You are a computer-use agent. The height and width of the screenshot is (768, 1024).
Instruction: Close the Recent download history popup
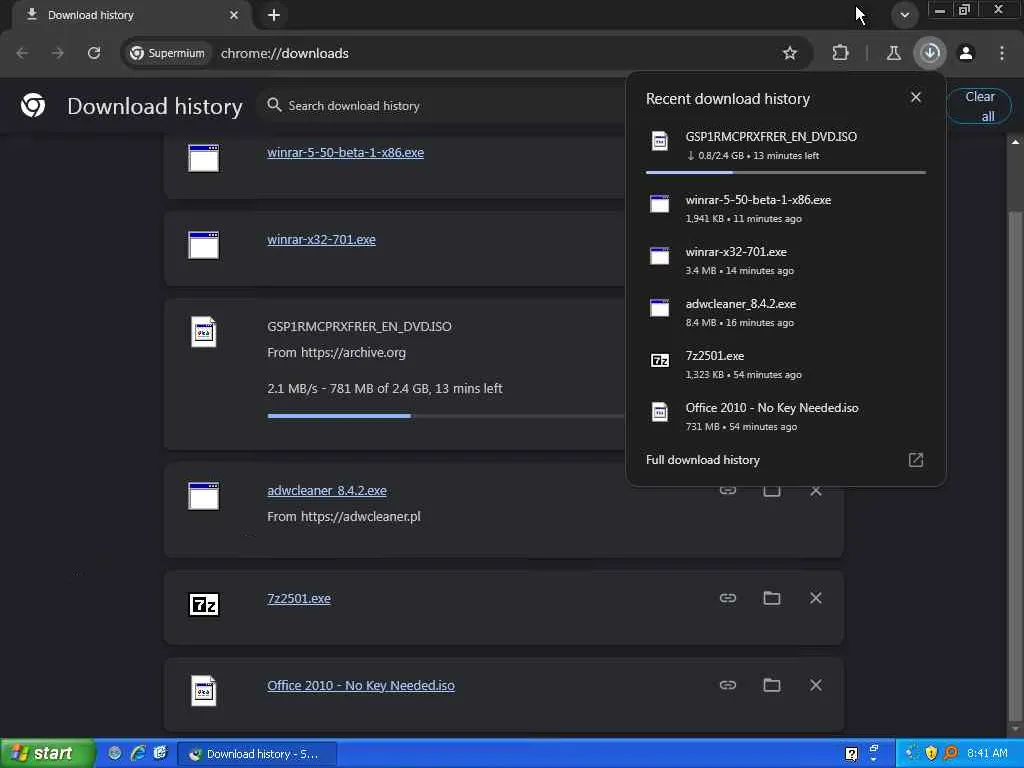point(916,97)
